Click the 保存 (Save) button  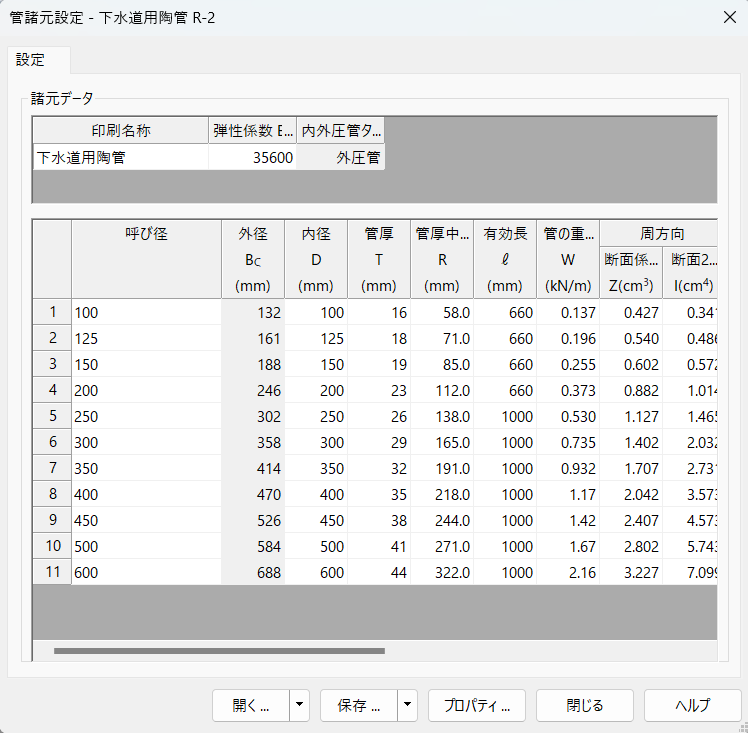(x=359, y=705)
